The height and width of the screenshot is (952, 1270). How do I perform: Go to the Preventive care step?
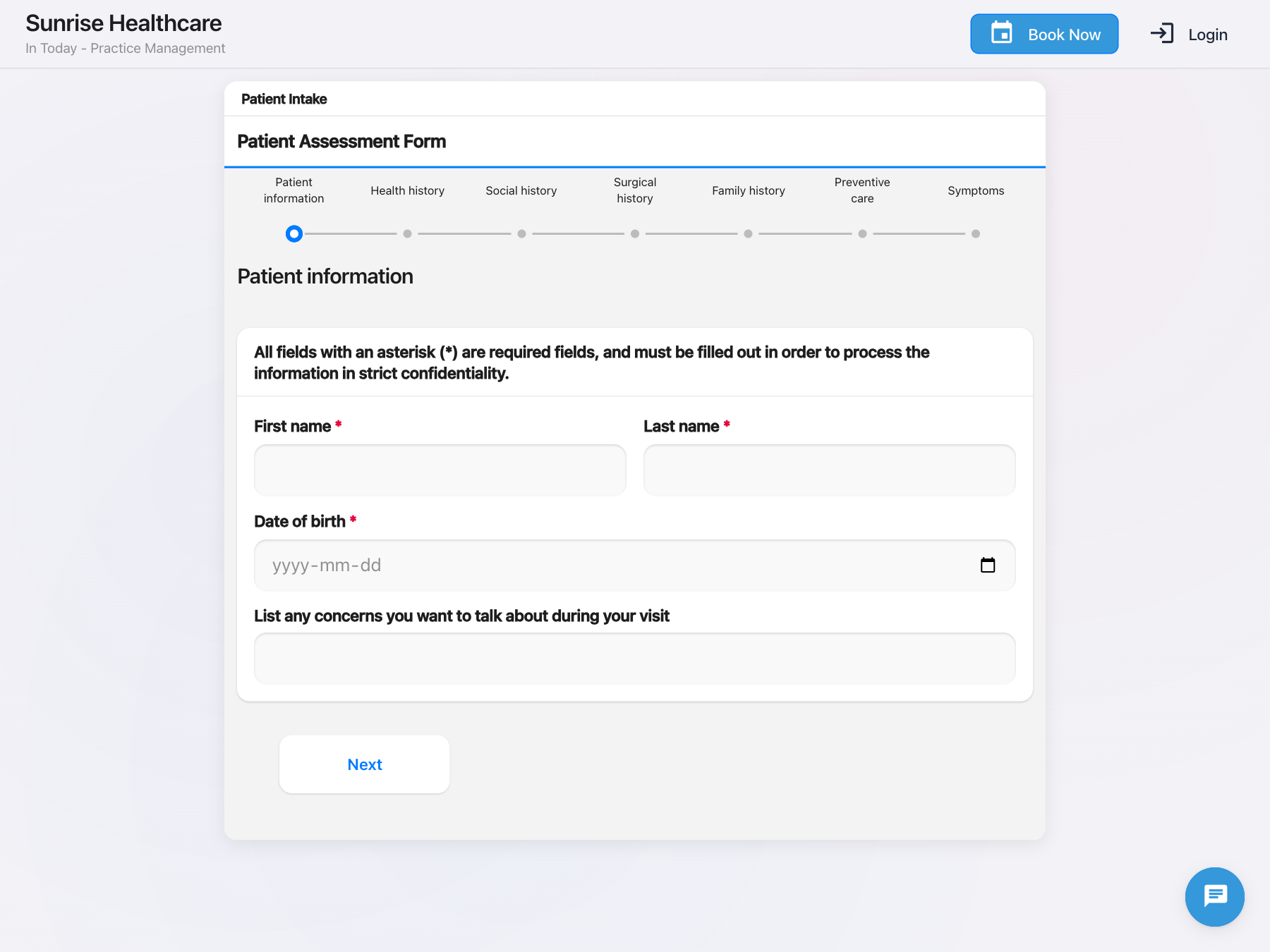[x=862, y=190]
